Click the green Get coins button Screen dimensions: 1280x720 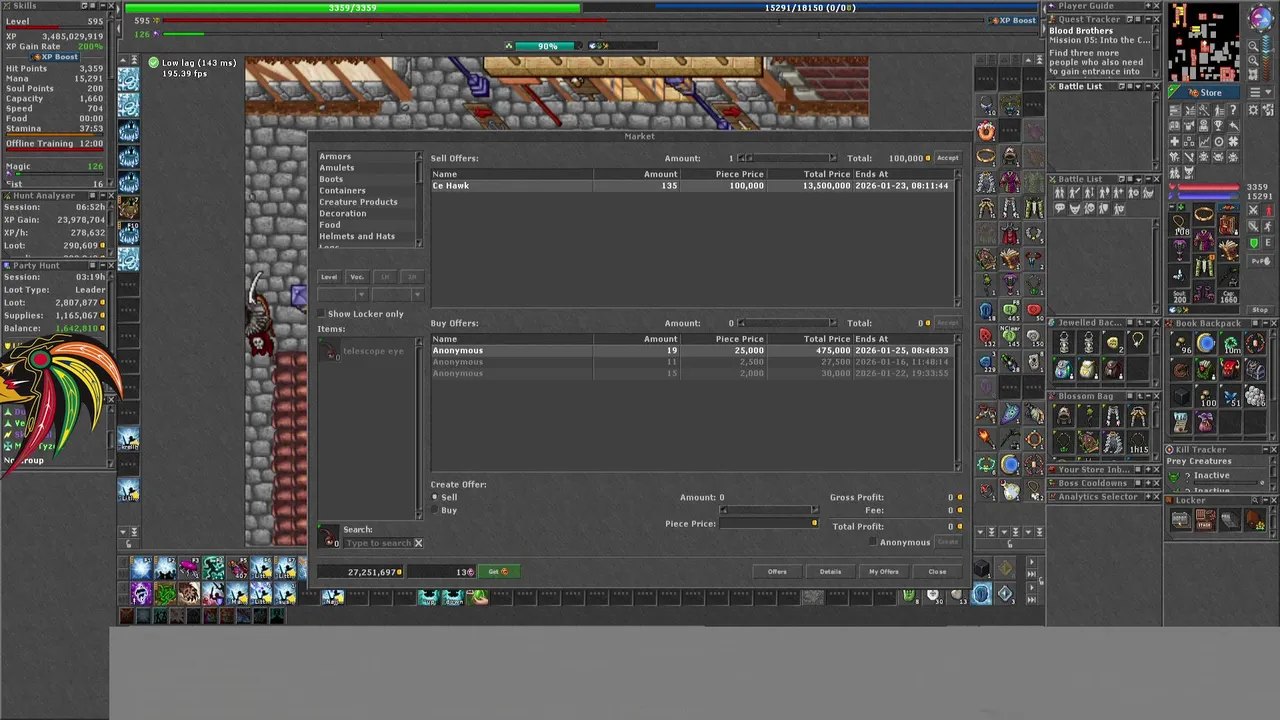click(x=499, y=572)
